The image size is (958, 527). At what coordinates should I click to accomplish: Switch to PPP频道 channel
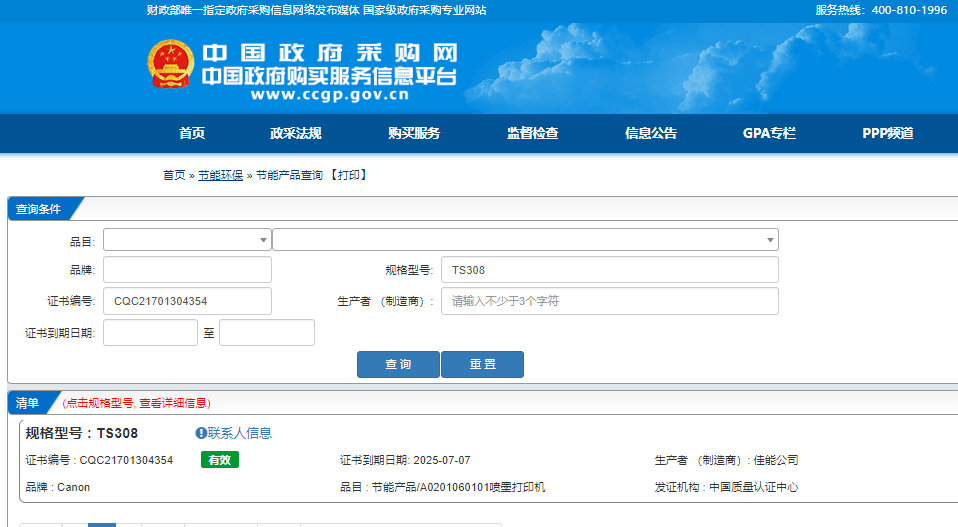coord(888,134)
